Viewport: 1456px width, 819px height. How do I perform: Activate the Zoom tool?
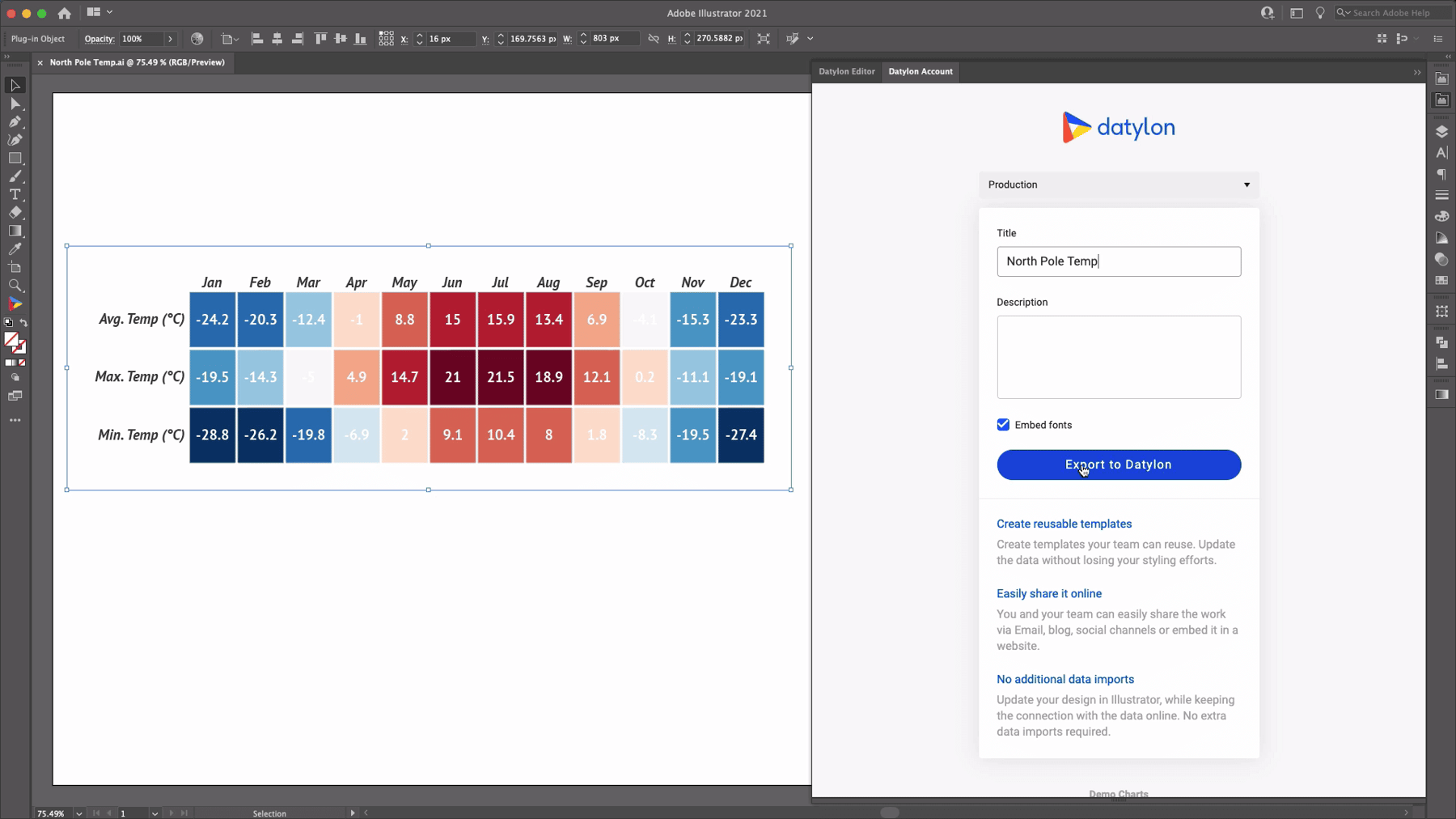tap(15, 285)
